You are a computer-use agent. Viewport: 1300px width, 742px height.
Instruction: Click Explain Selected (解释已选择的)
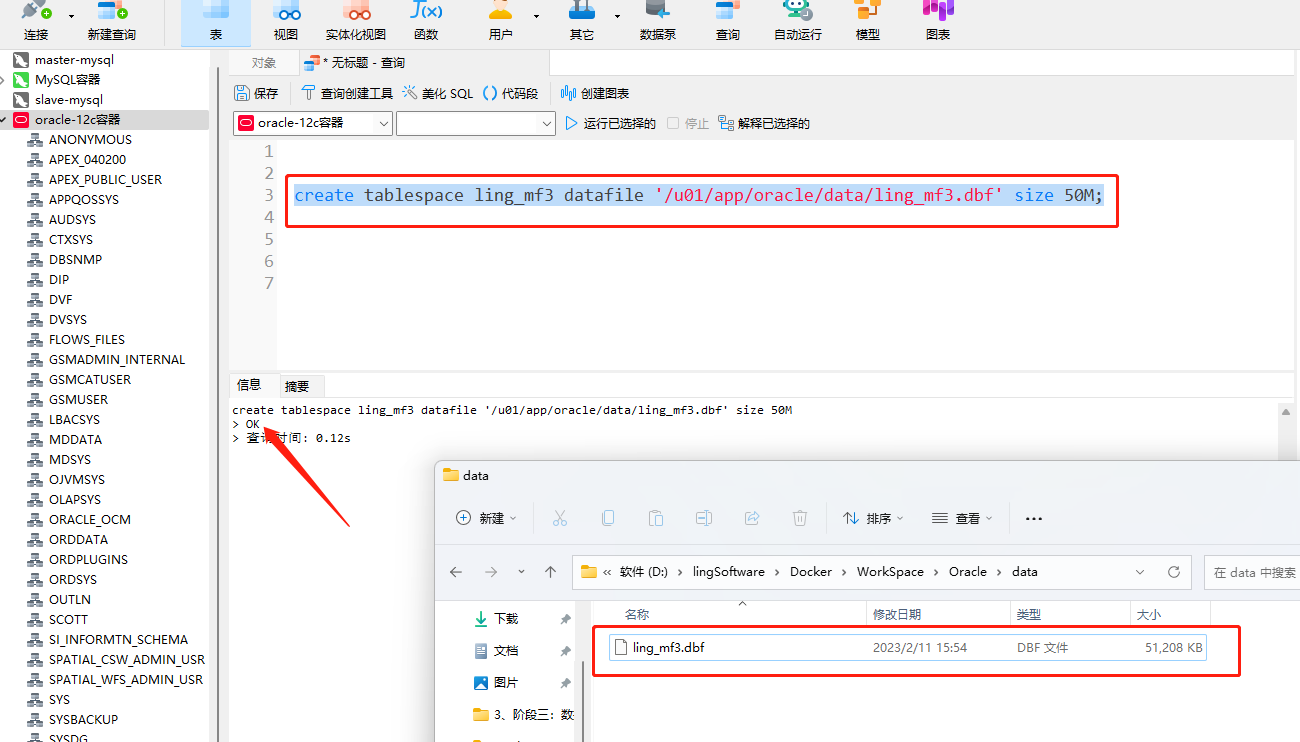coord(764,123)
